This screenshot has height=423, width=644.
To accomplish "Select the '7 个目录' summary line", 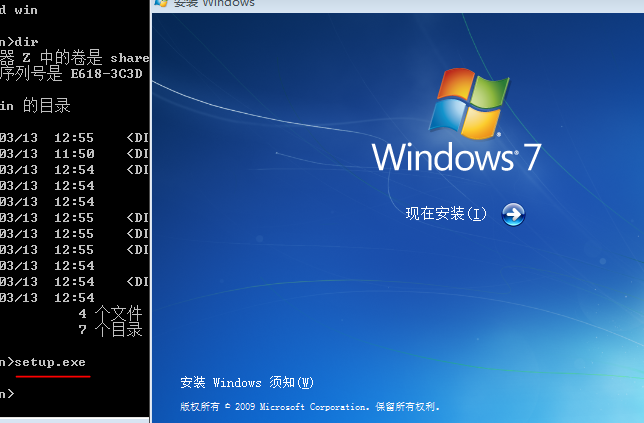I will coord(110,329).
